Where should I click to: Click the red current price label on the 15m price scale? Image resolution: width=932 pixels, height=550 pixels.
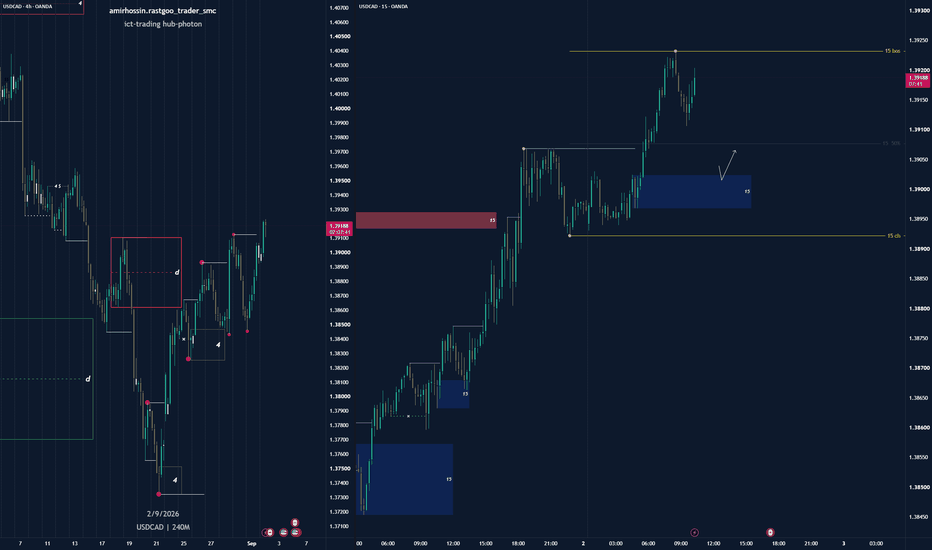pyautogui.click(x=918, y=81)
